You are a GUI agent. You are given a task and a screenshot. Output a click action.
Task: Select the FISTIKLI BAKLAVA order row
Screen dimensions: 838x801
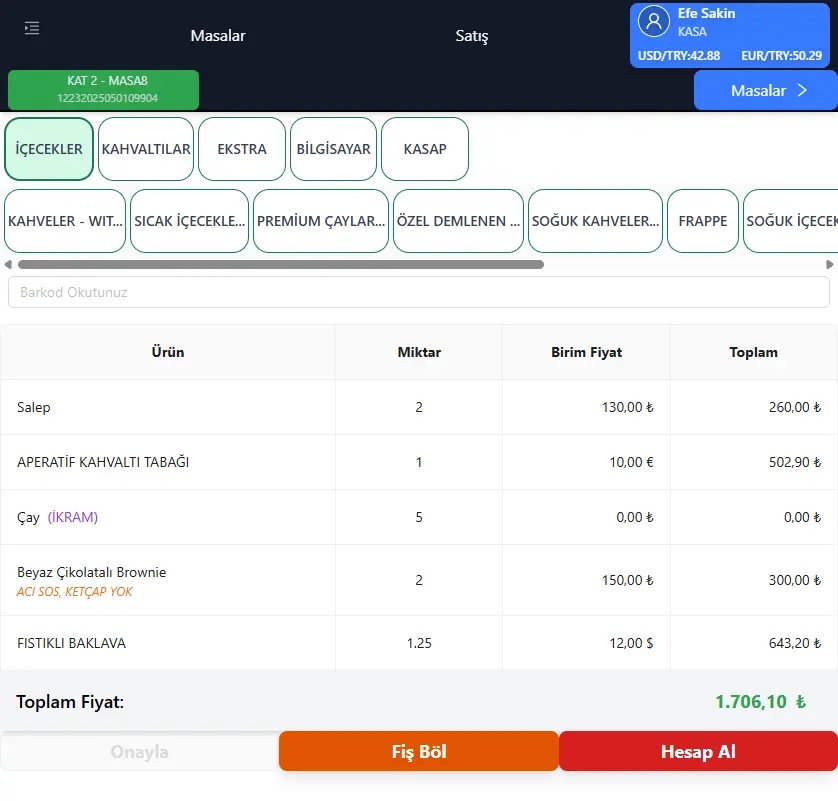[418, 643]
